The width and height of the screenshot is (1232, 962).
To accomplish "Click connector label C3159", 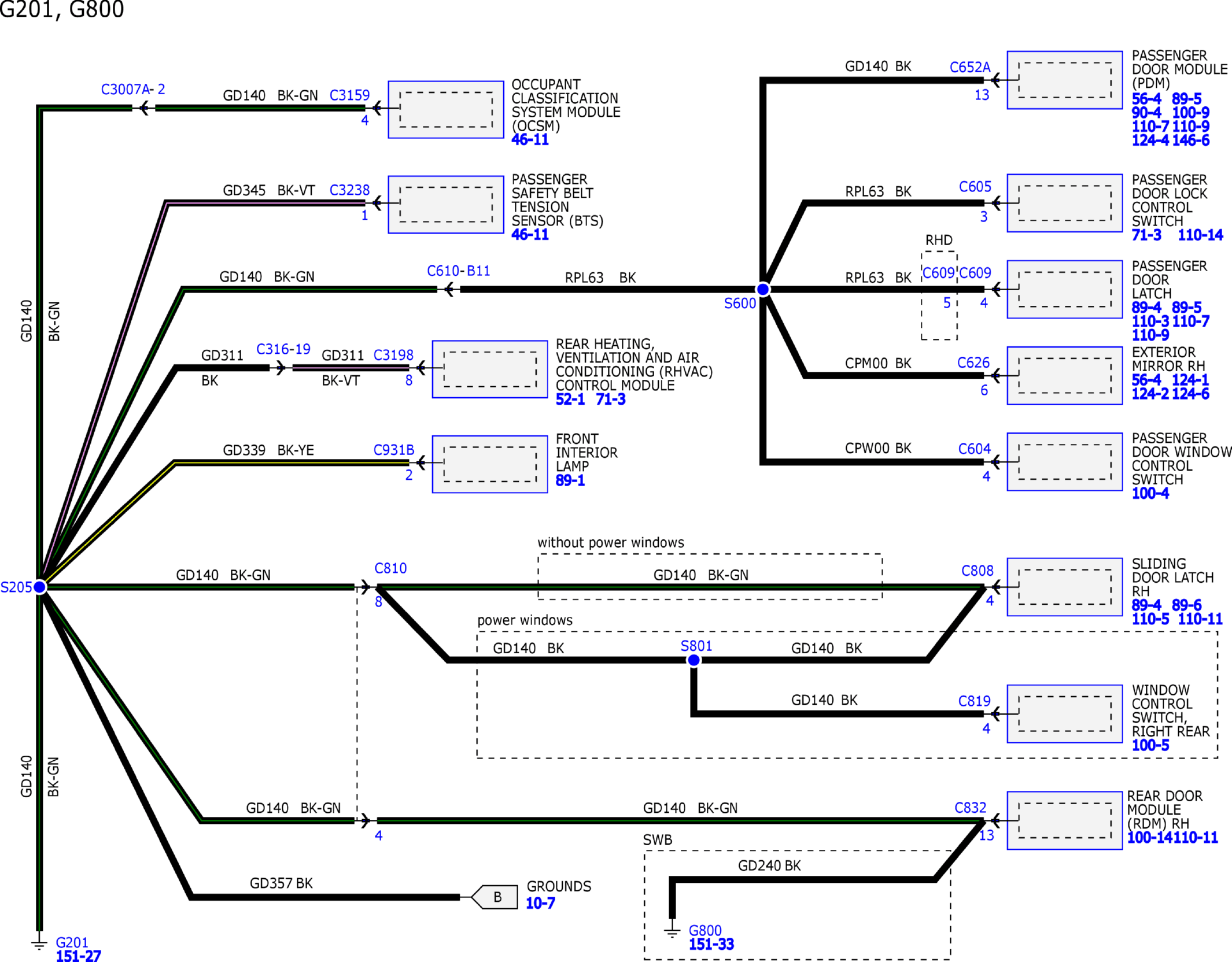I will point(349,95).
